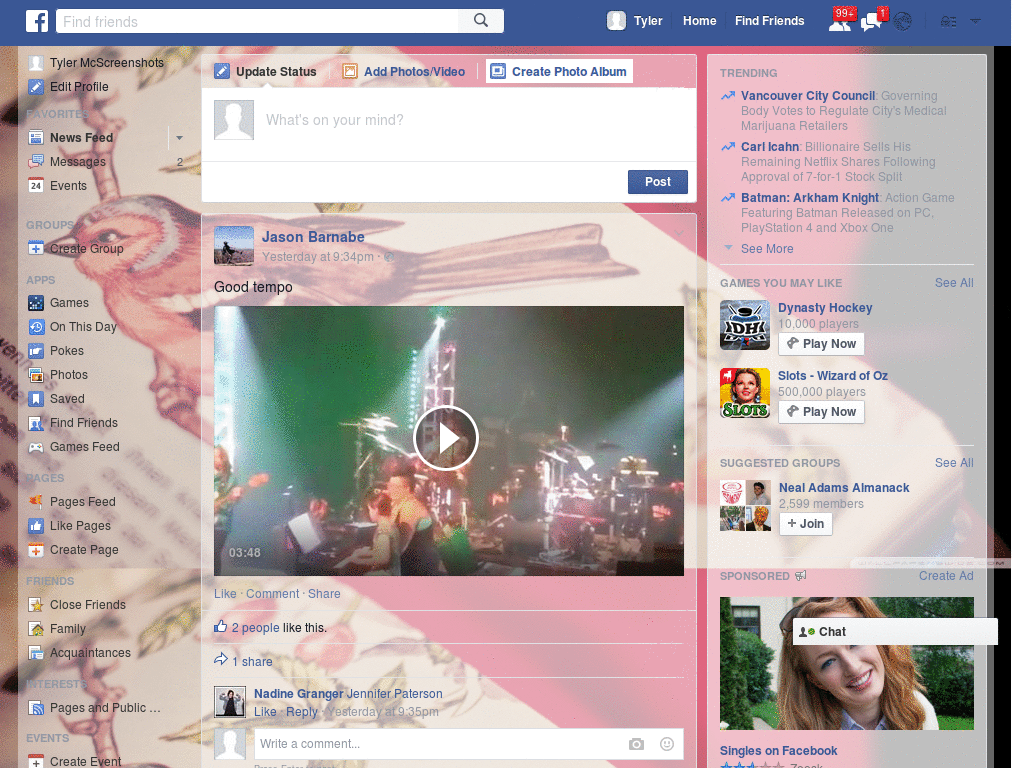The width and height of the screenshot is (1024, 768).
Task: Open News Feed options dropdown arrow
Action: click(x=179, y=138)
